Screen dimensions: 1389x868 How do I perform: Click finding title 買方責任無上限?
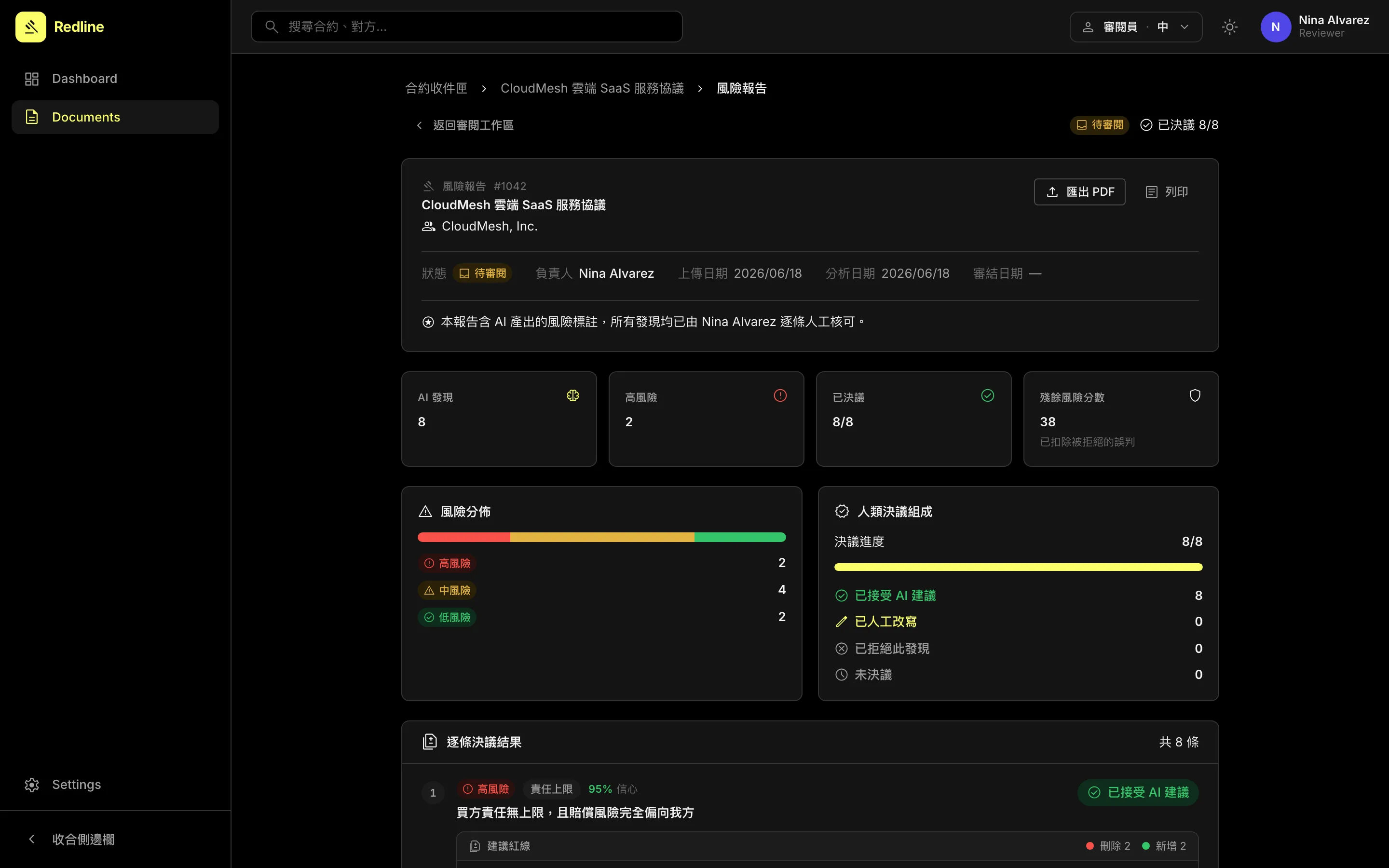[575, 813]
